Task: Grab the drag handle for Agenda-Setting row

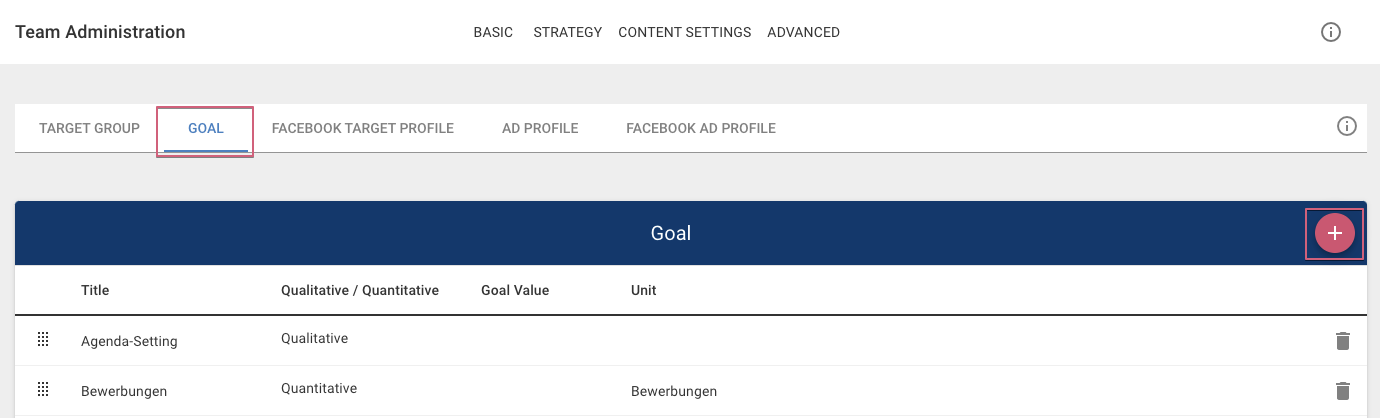Action: click(43, 340)
